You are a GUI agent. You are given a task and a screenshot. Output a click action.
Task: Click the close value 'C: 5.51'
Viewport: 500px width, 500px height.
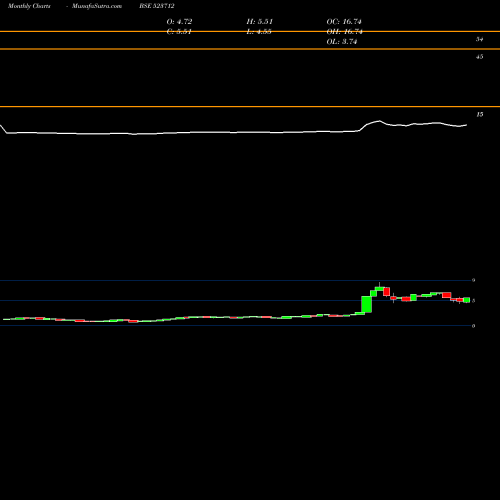point(179,32)
